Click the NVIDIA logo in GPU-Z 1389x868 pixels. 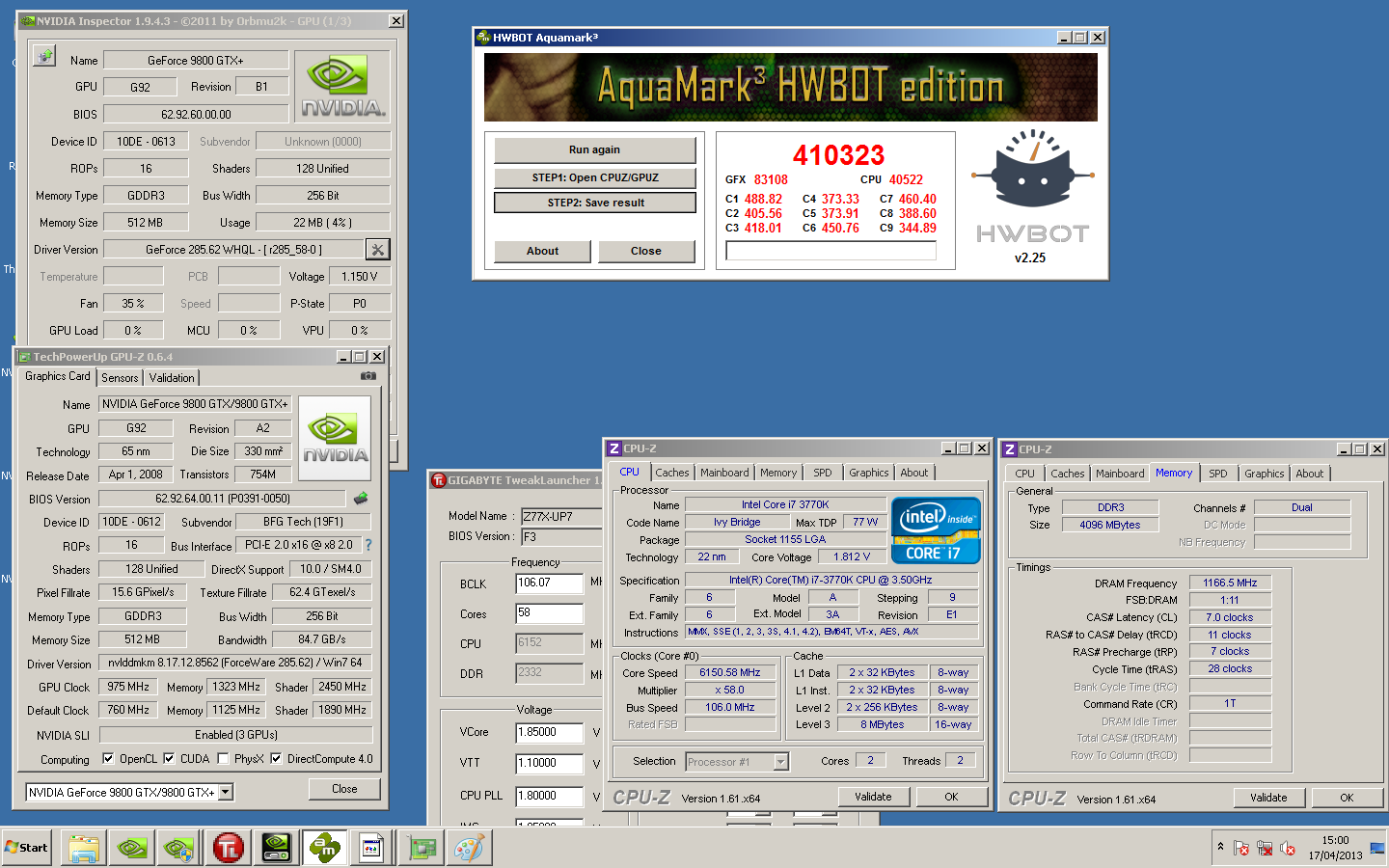pyautogui.click(x=336, y=438)
